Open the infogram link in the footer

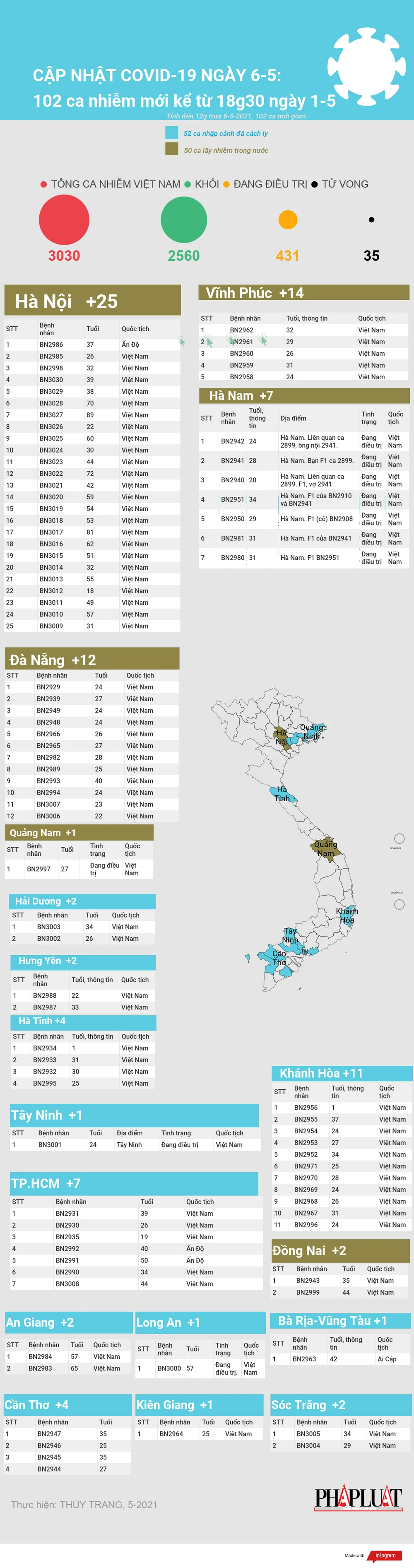(385, 1555)
